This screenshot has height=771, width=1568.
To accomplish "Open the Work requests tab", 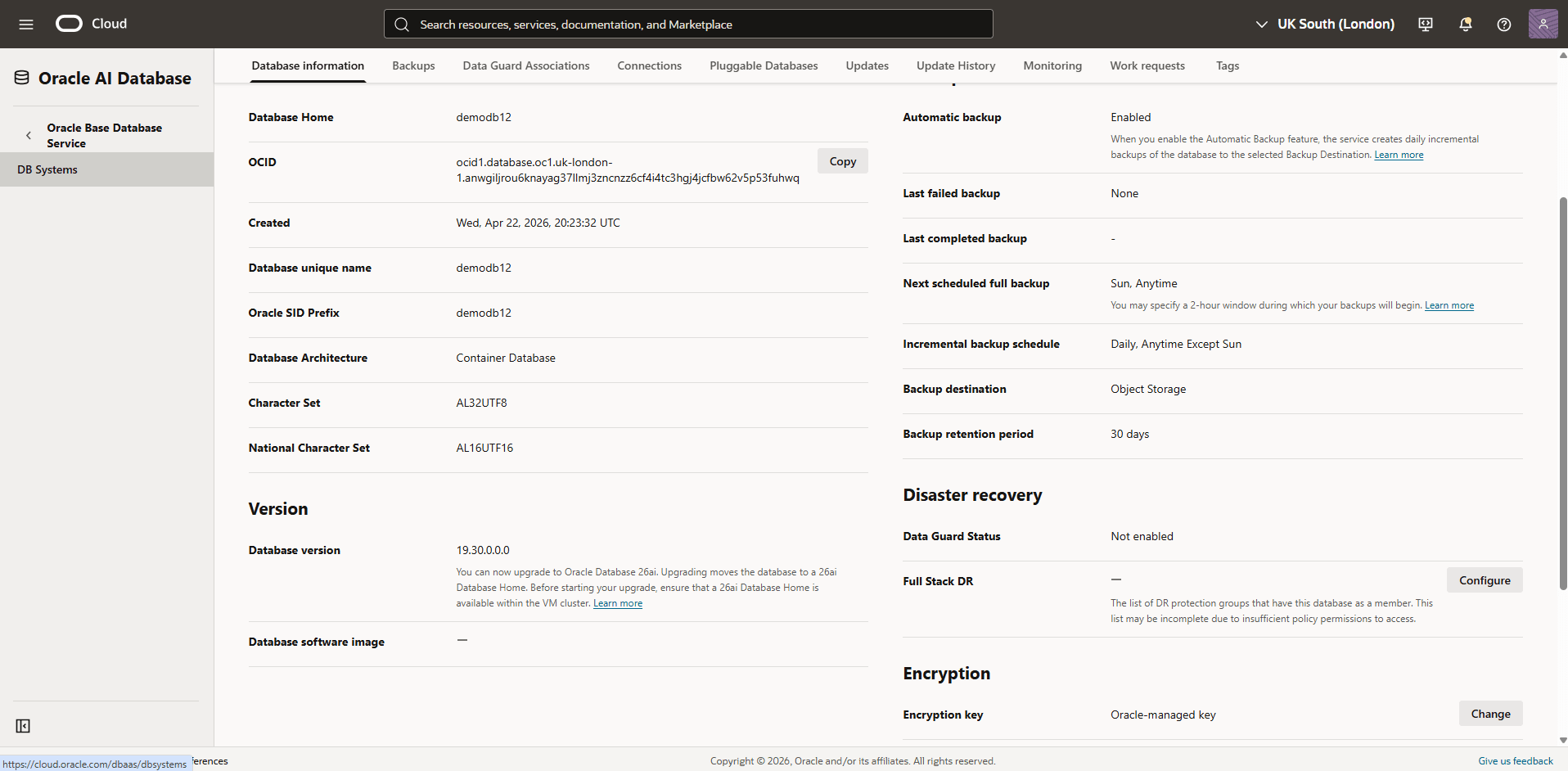I will point(1147,65).
